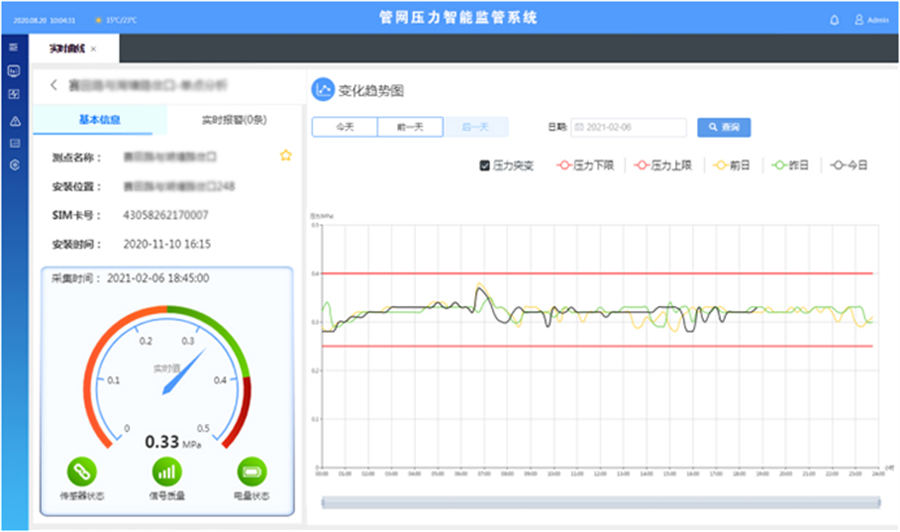Click the red upper limit line on chart
Screen dimensions: 900x532
tap(598, 273)
